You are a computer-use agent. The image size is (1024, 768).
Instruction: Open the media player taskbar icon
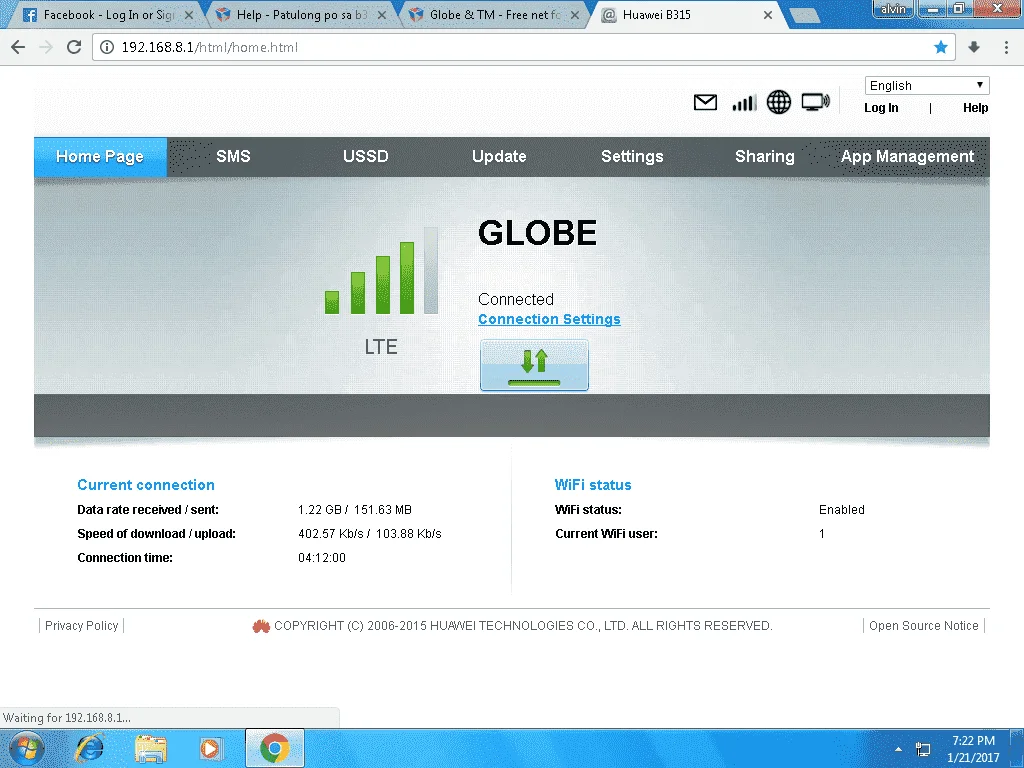click(x=210, y=748)
